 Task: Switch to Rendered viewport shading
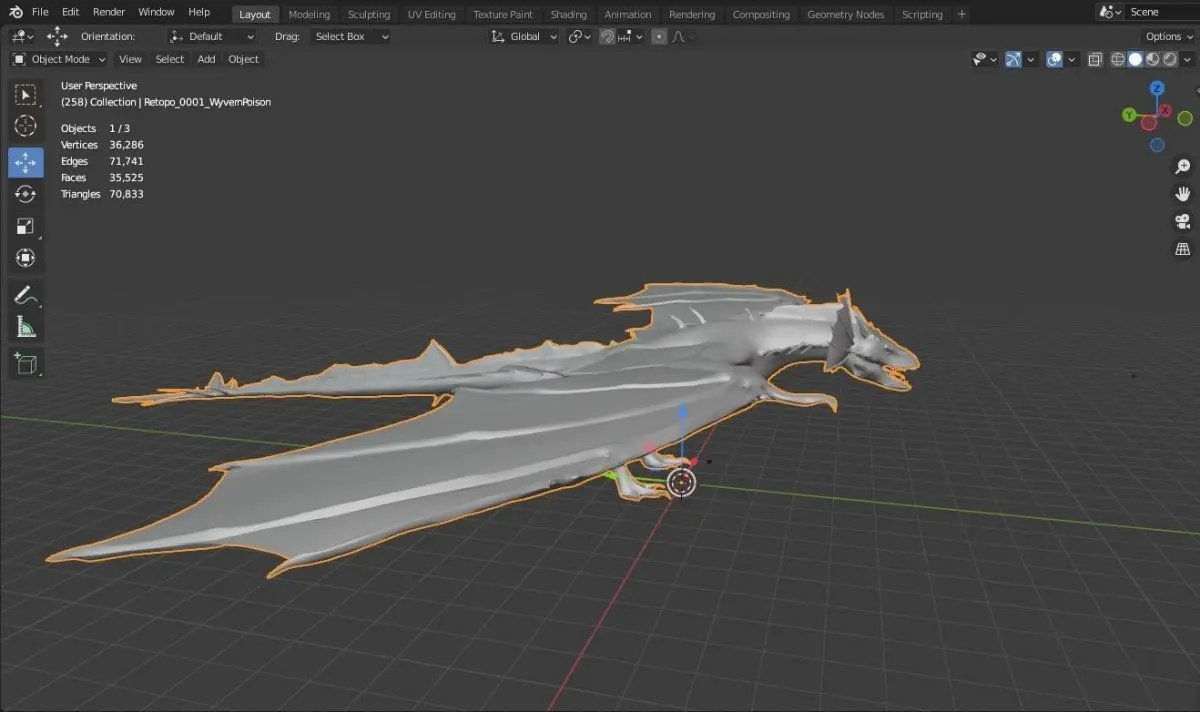point(1171,60)
